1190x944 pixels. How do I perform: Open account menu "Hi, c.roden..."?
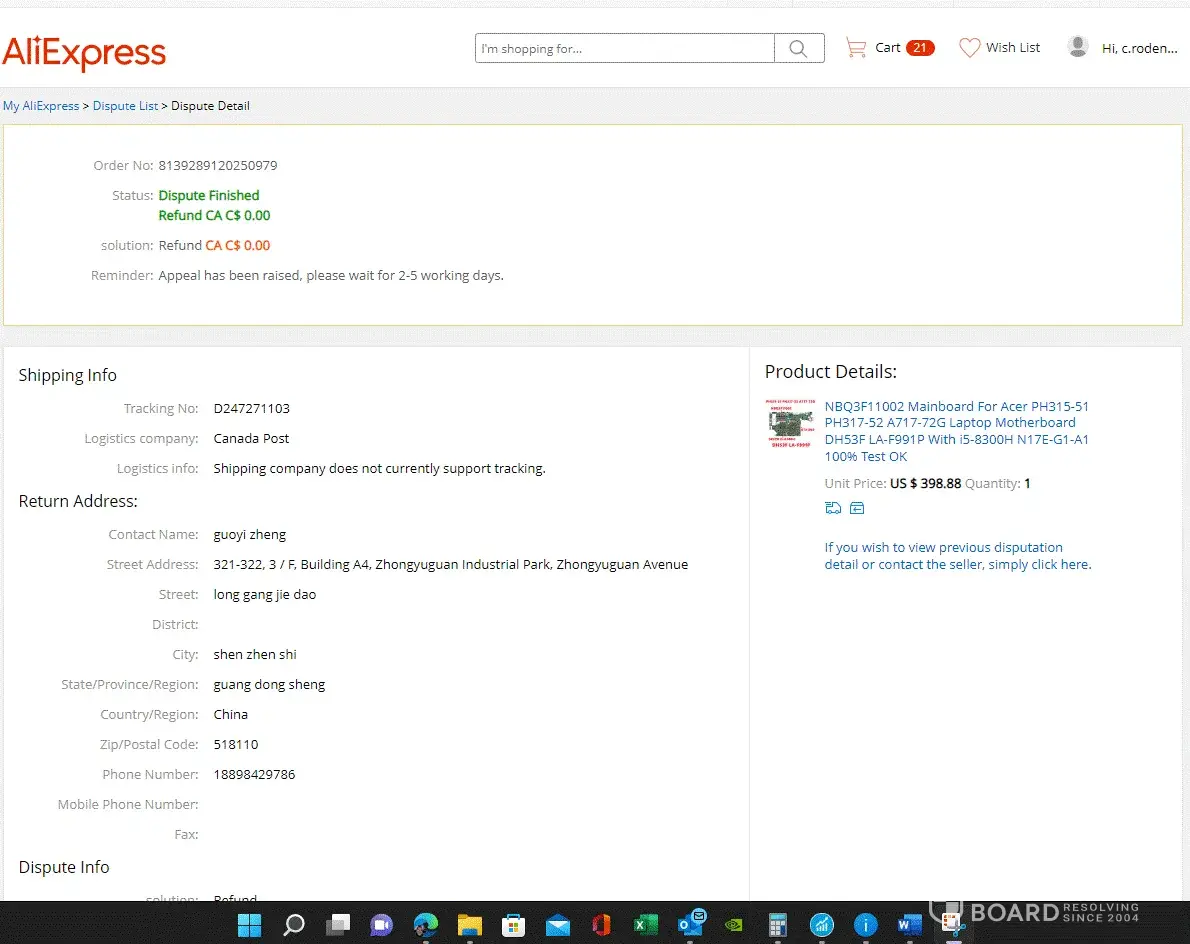click(1139, 48)
